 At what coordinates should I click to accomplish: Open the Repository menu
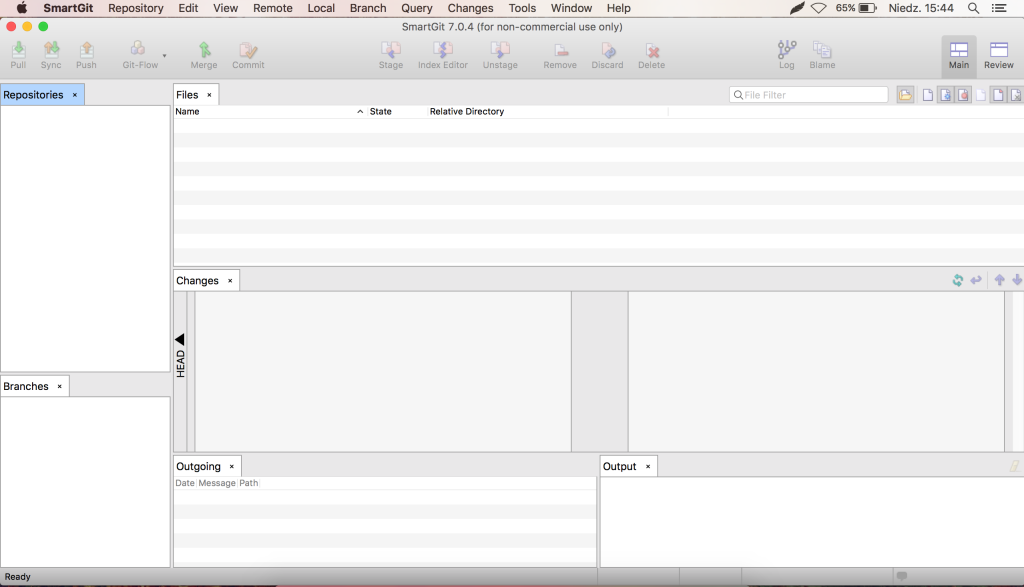tap(136, 8)
